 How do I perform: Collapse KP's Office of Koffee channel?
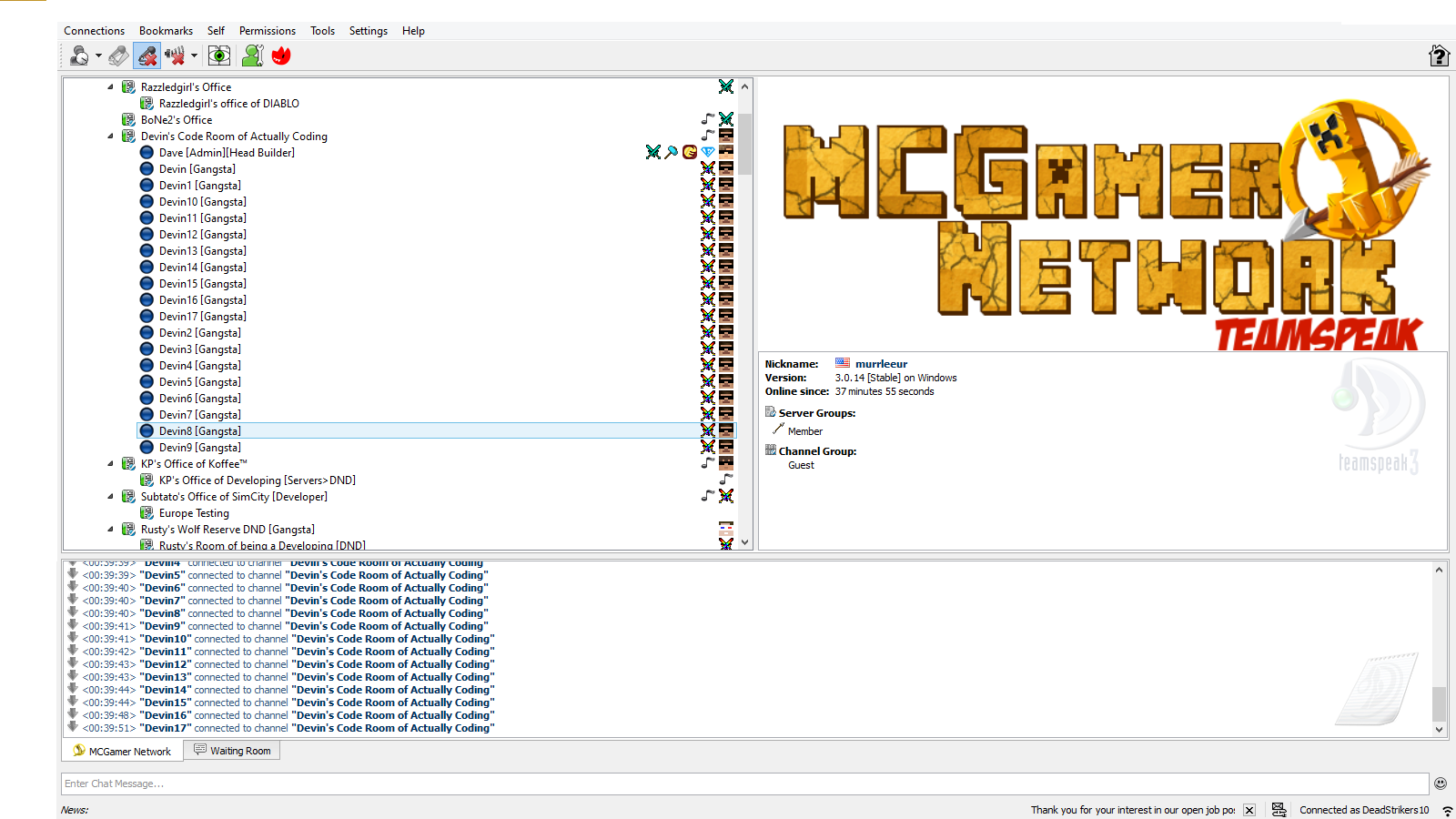pyautogui.click(x=111, y=464)
